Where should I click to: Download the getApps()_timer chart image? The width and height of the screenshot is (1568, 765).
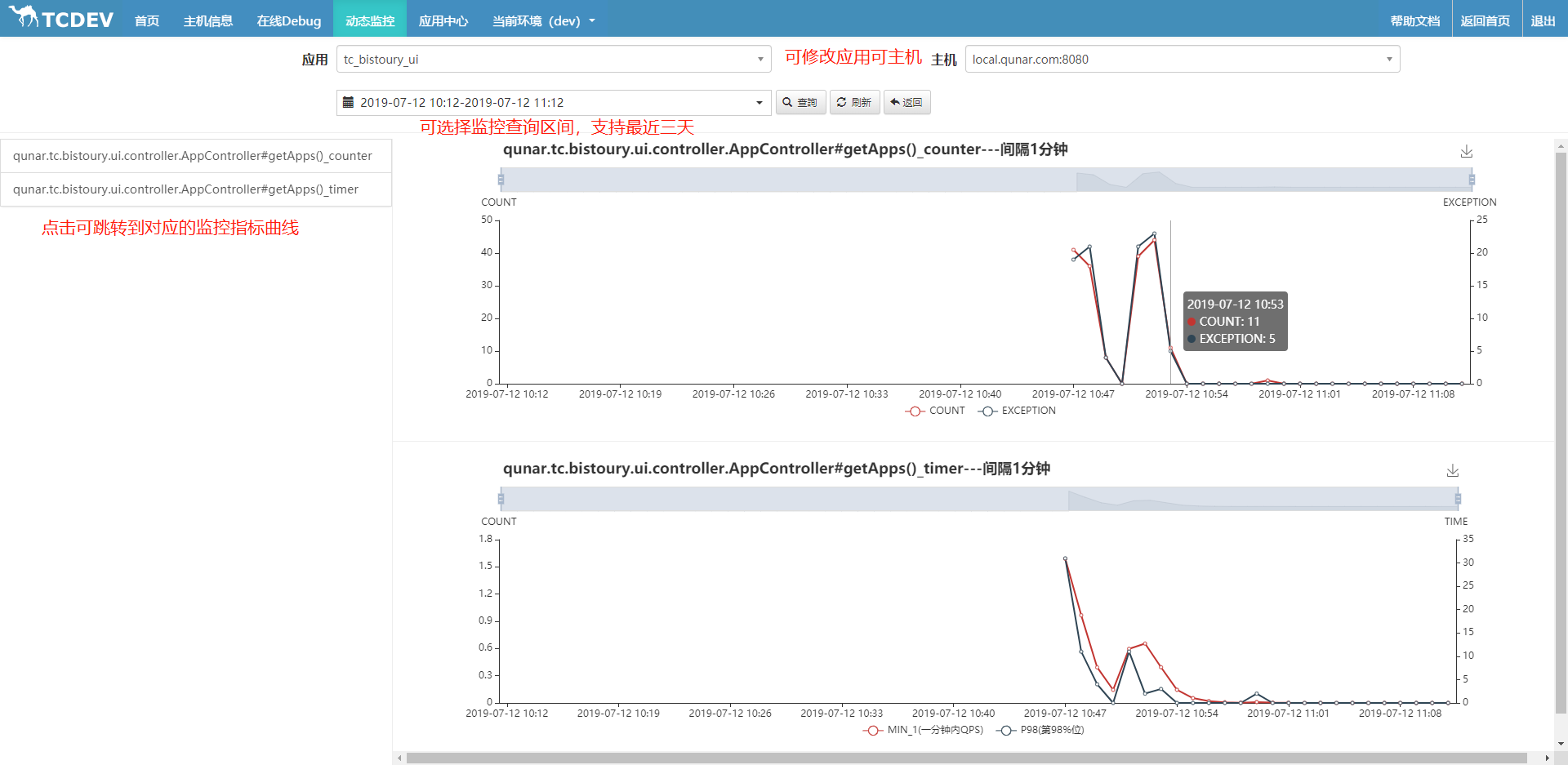click(x=1452, y=471)
